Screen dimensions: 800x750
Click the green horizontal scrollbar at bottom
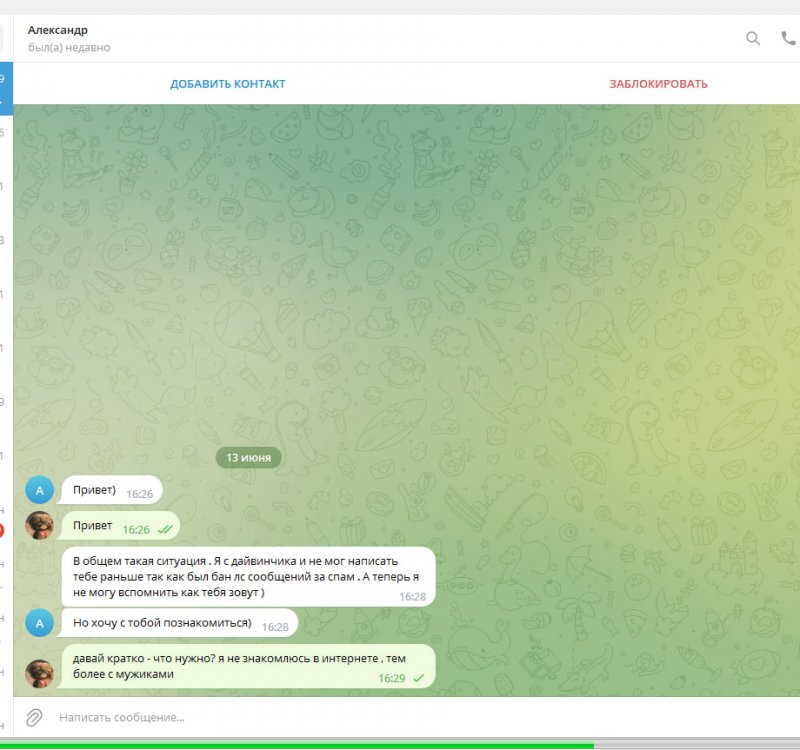[300, 745]
